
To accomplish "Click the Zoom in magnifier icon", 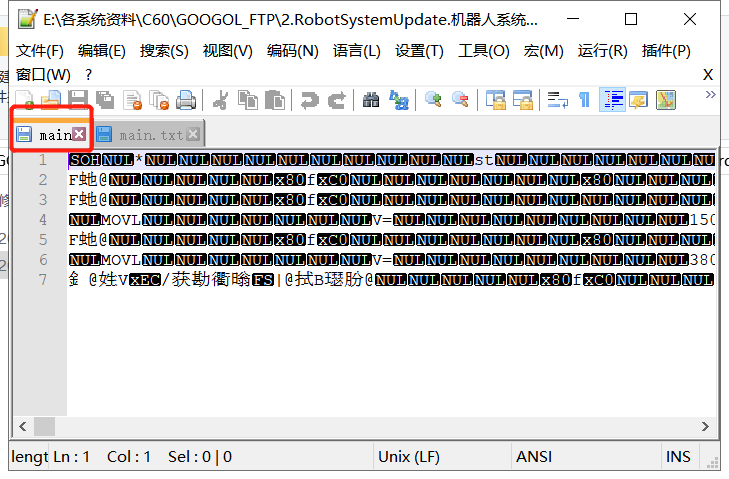I will [433, 100].
